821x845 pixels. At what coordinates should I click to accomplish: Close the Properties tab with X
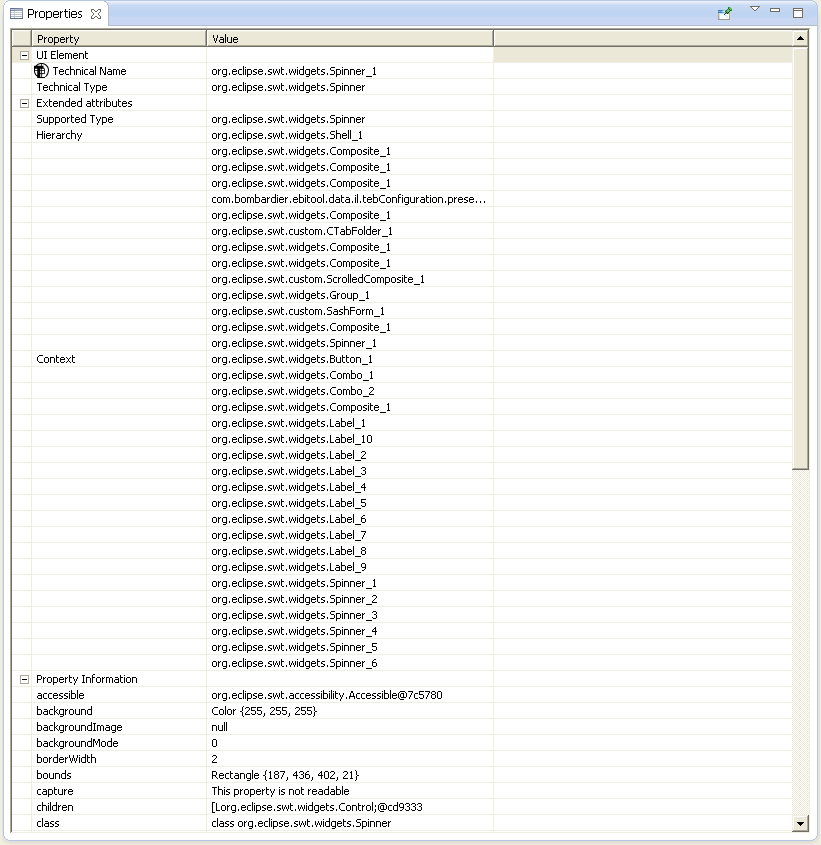[x=96, y=14]
